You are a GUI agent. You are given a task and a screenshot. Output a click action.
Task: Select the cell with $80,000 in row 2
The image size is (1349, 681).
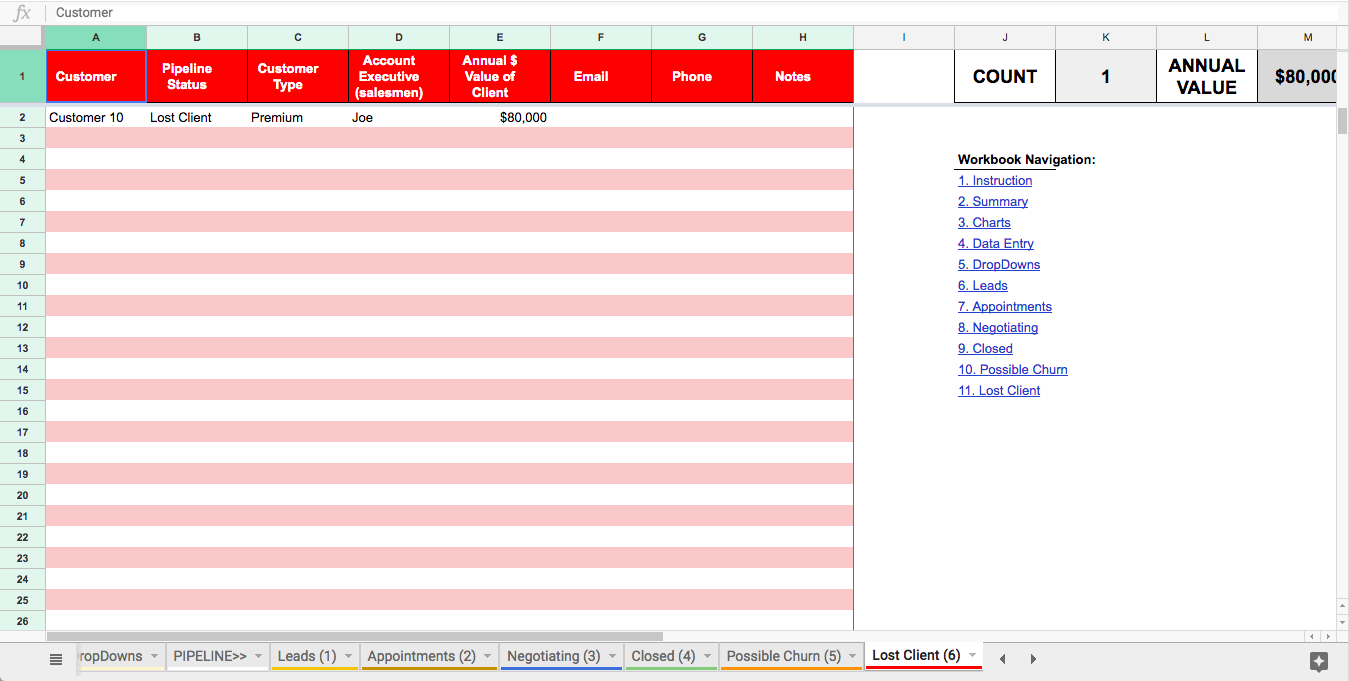(x=500, y=117)
